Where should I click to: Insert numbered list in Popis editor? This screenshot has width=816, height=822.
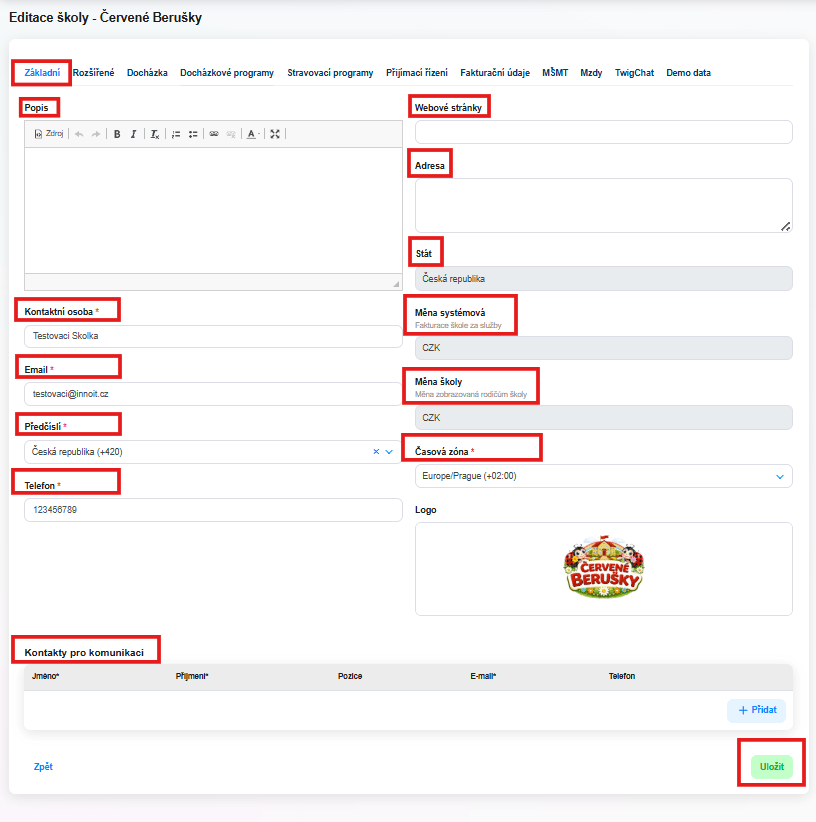pos(176,134)
